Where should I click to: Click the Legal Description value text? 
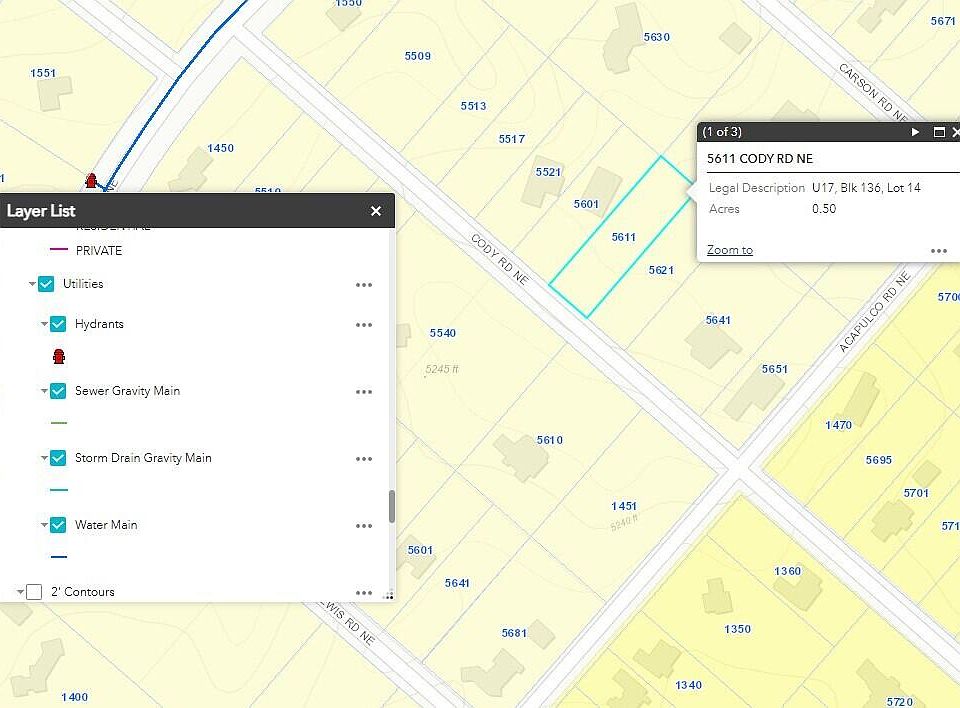(x=866, y=187)
